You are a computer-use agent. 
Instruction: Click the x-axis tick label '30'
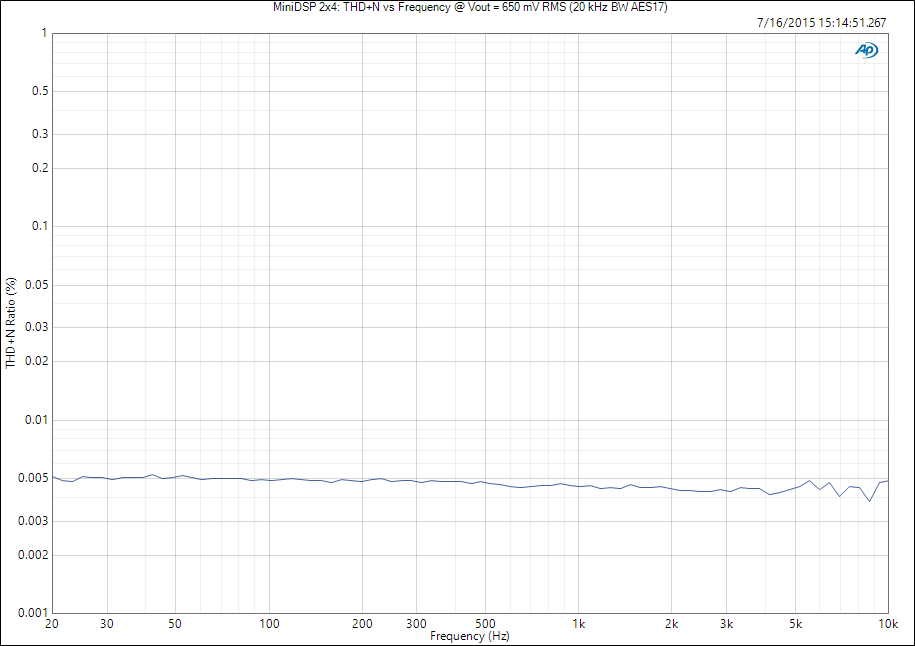(107, 624)
